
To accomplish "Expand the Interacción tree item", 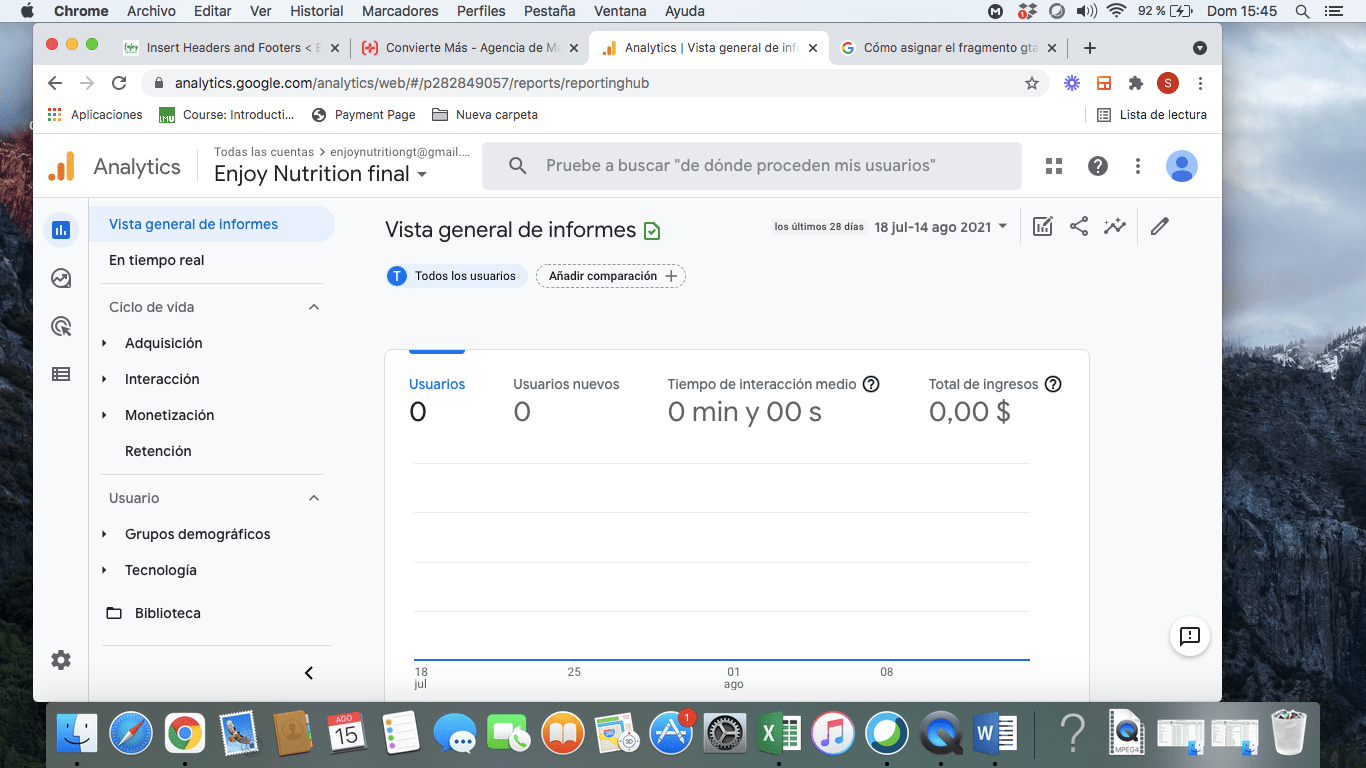I will (x=104, y=379).
